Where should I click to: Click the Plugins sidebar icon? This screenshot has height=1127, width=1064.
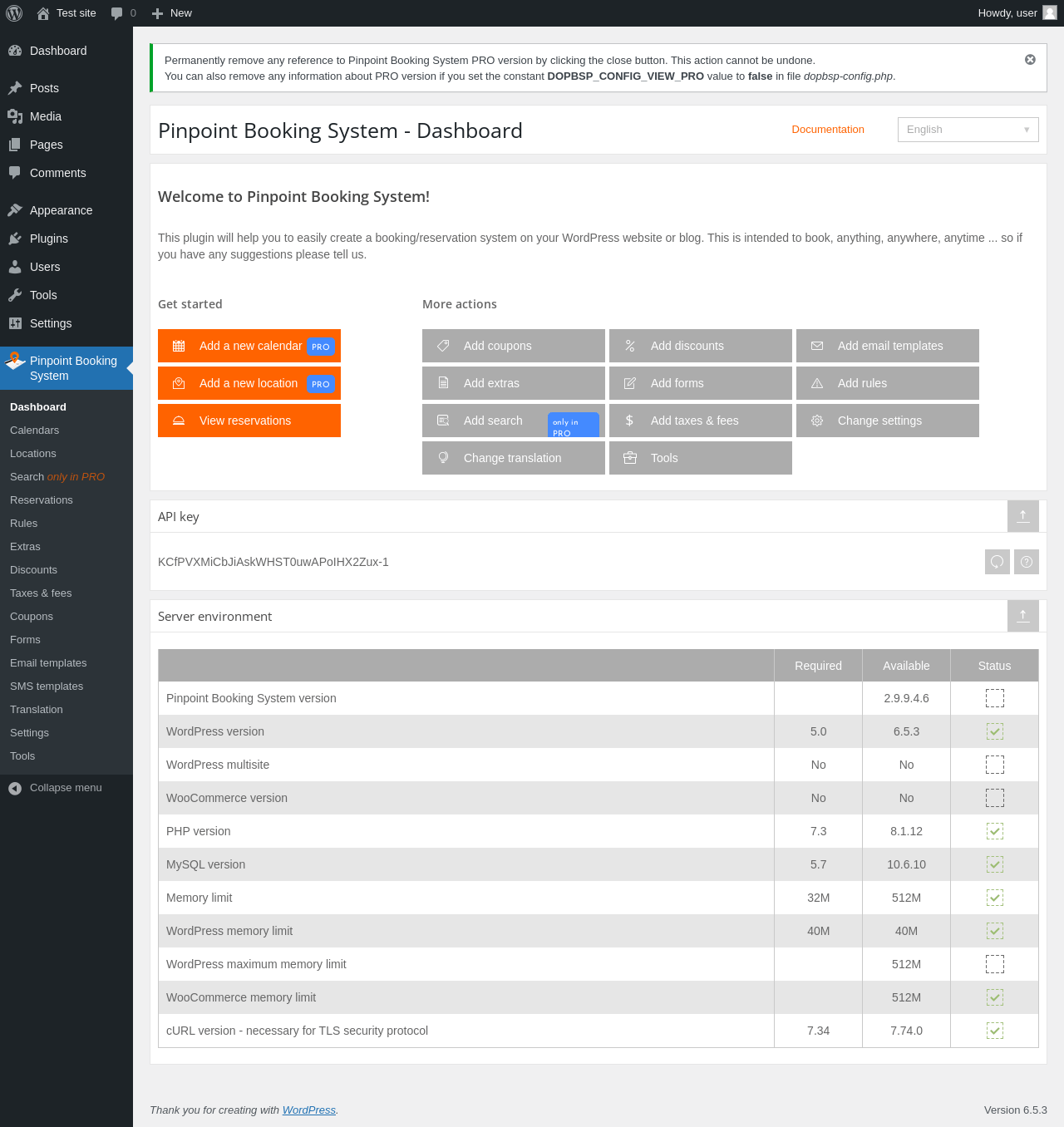tap(15, 239)
